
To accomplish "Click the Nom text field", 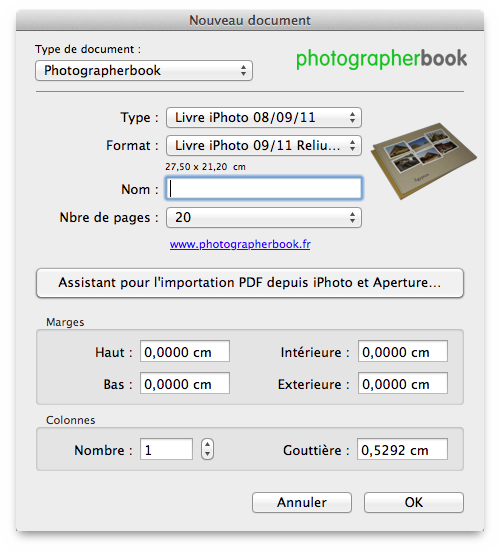I will 264,188.
